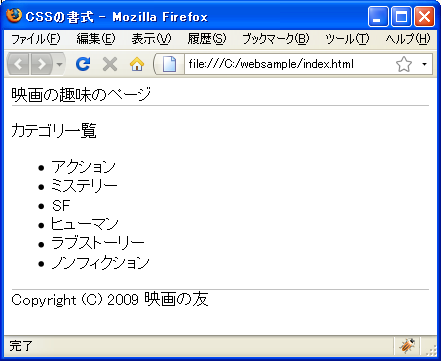Viewport: 441px width, 361px height.
Task: Maximize the Firefox window
Action: pos(401,16)
